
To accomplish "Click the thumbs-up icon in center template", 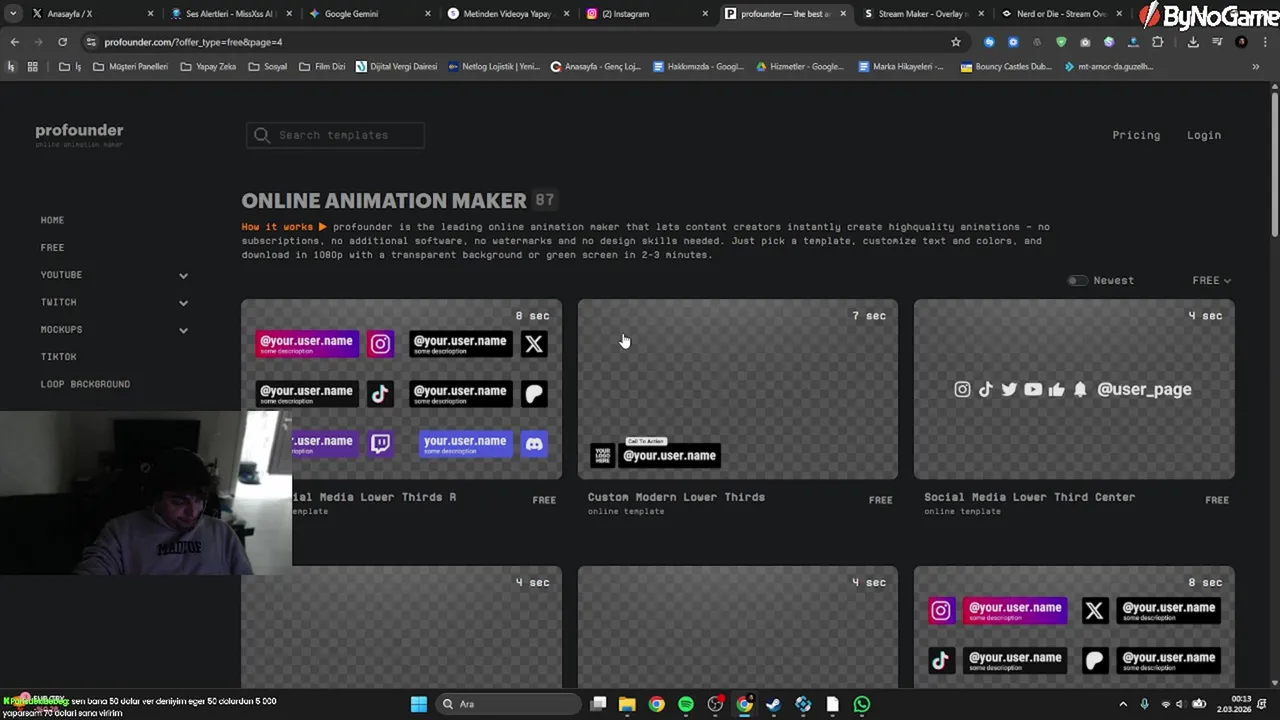I will coord(1056,390).
